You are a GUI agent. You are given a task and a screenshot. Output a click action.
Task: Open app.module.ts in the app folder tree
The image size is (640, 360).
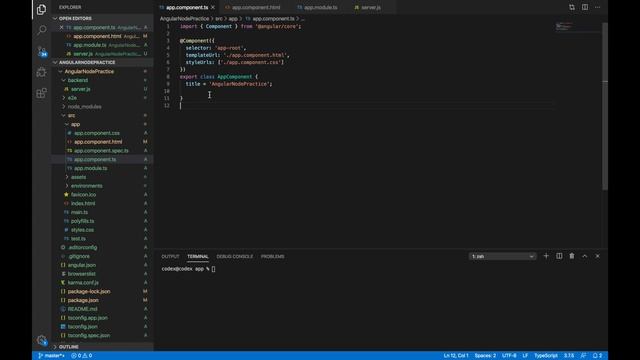(x=91, y=168)
